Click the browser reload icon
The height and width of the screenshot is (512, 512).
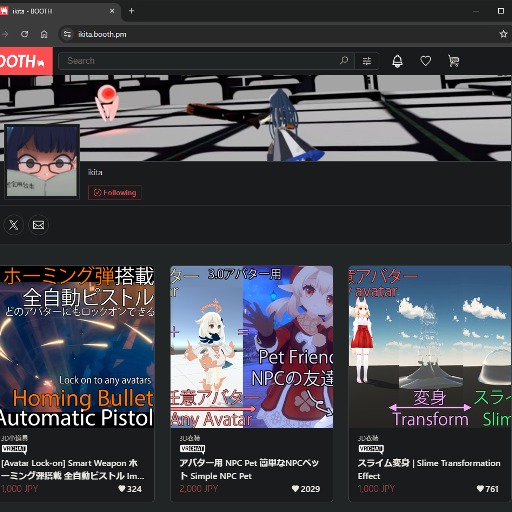(24, 34)
